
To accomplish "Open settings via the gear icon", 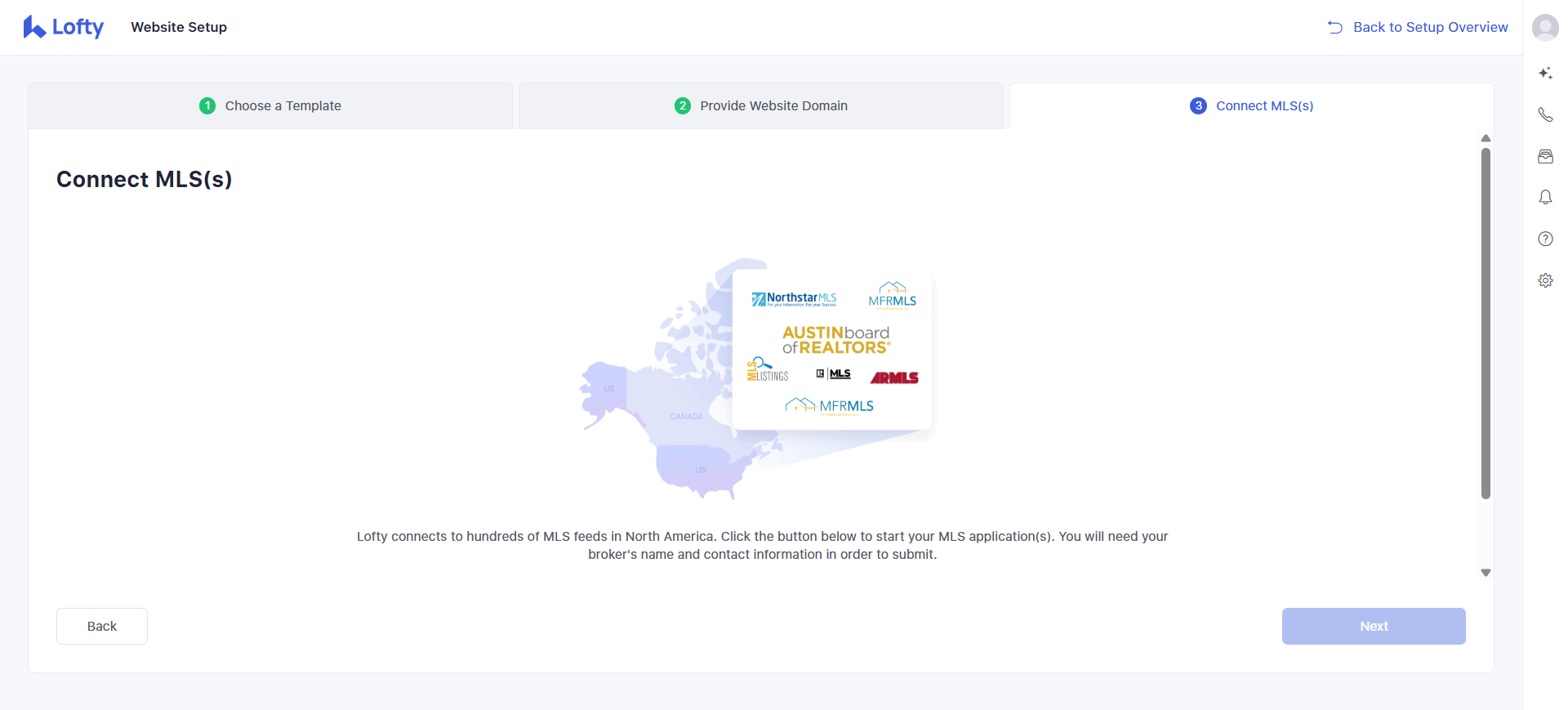I will 1545,280.
